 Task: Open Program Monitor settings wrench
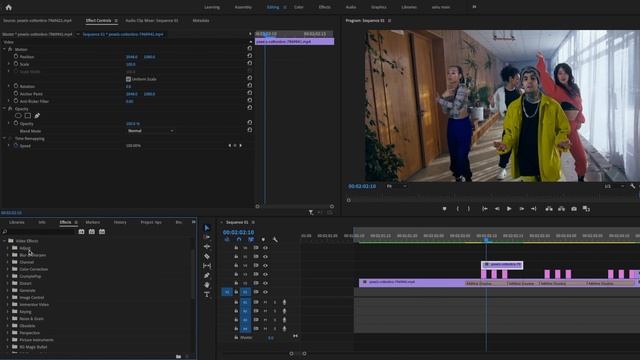click(x=632, y=186)
